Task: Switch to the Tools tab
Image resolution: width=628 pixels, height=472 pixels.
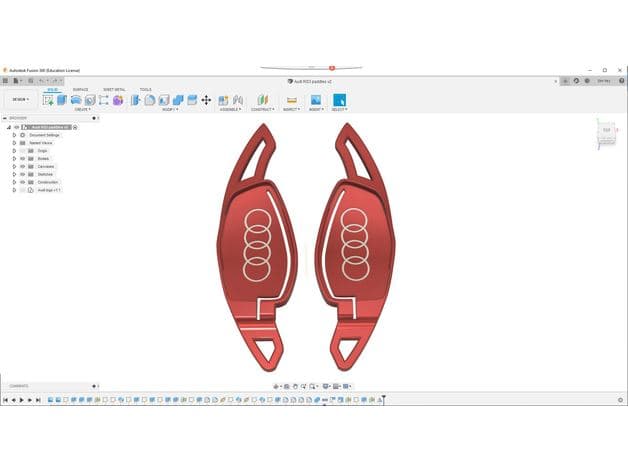Action: (x=145, y=89)
